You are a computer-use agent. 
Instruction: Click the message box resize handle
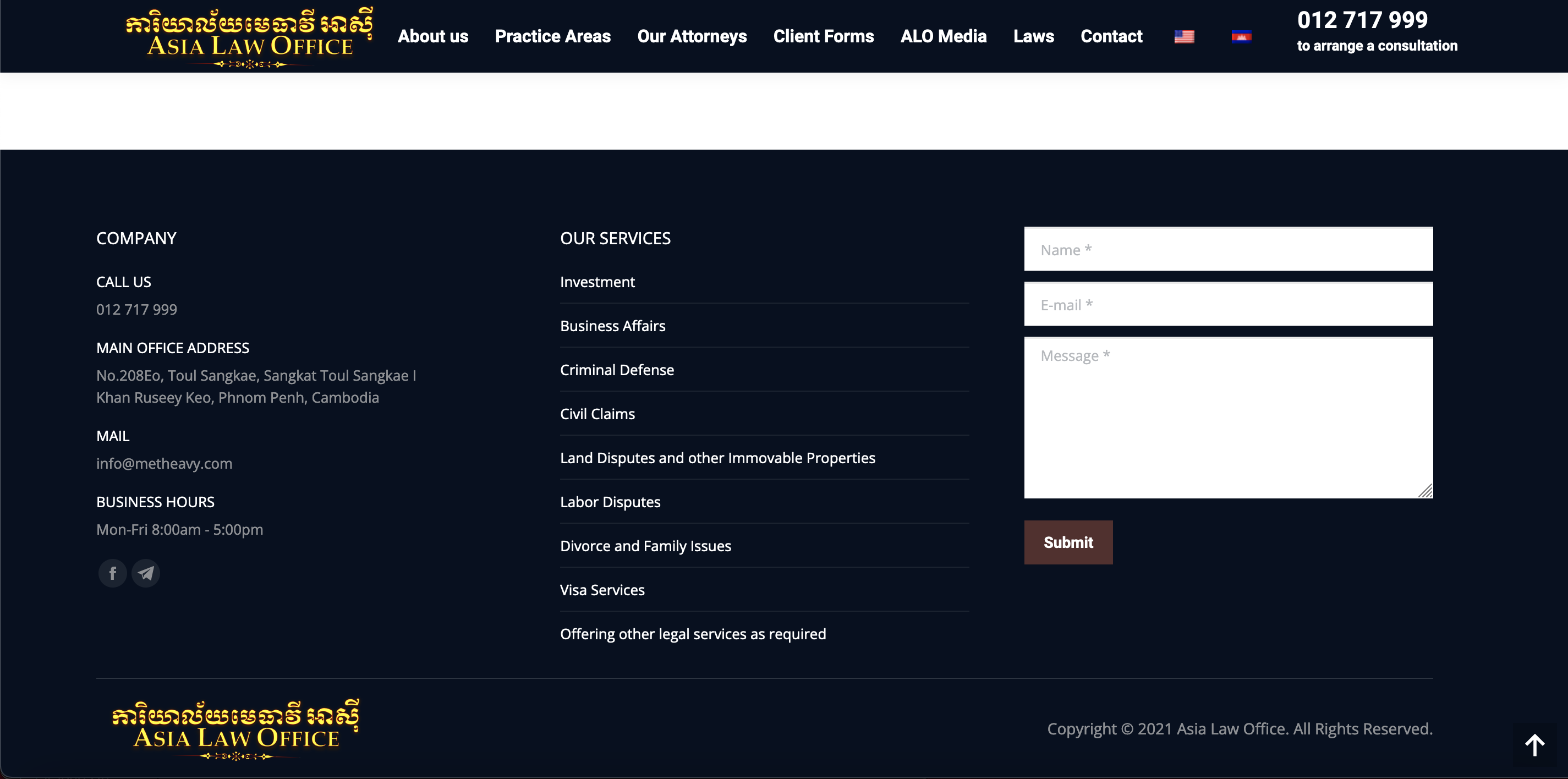pos(1425,491)
